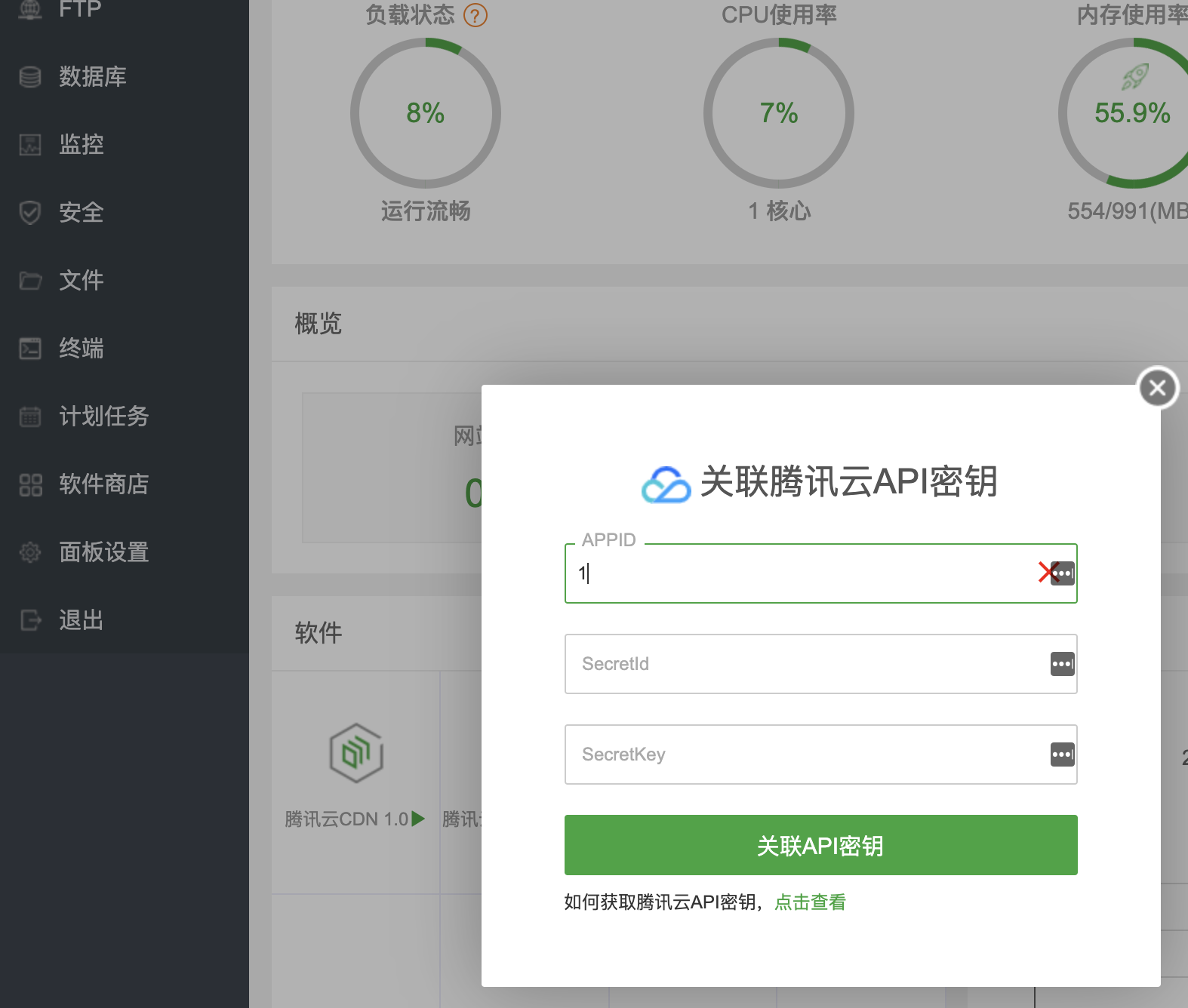Open 文件 in the sidebar
Image resolution: width=1188 pixels, height=1008 pixels.
[125, 280]
